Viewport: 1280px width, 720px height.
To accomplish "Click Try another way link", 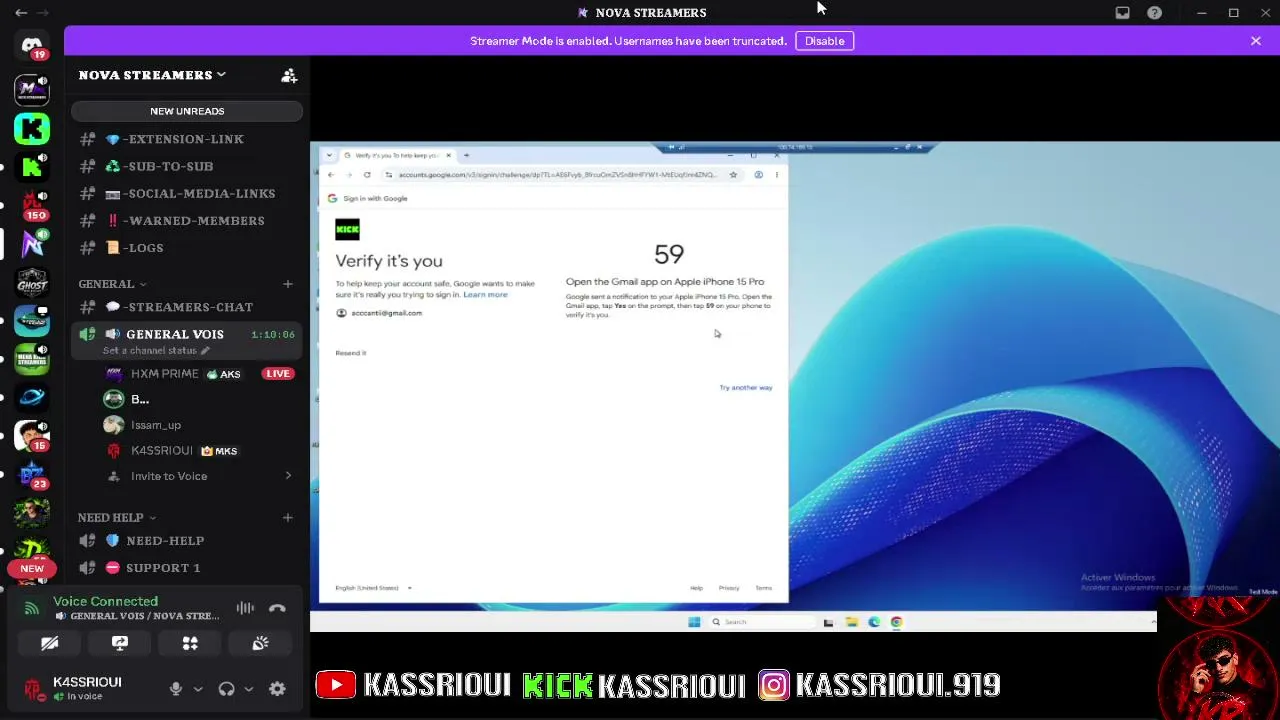I will coord(746,387).
